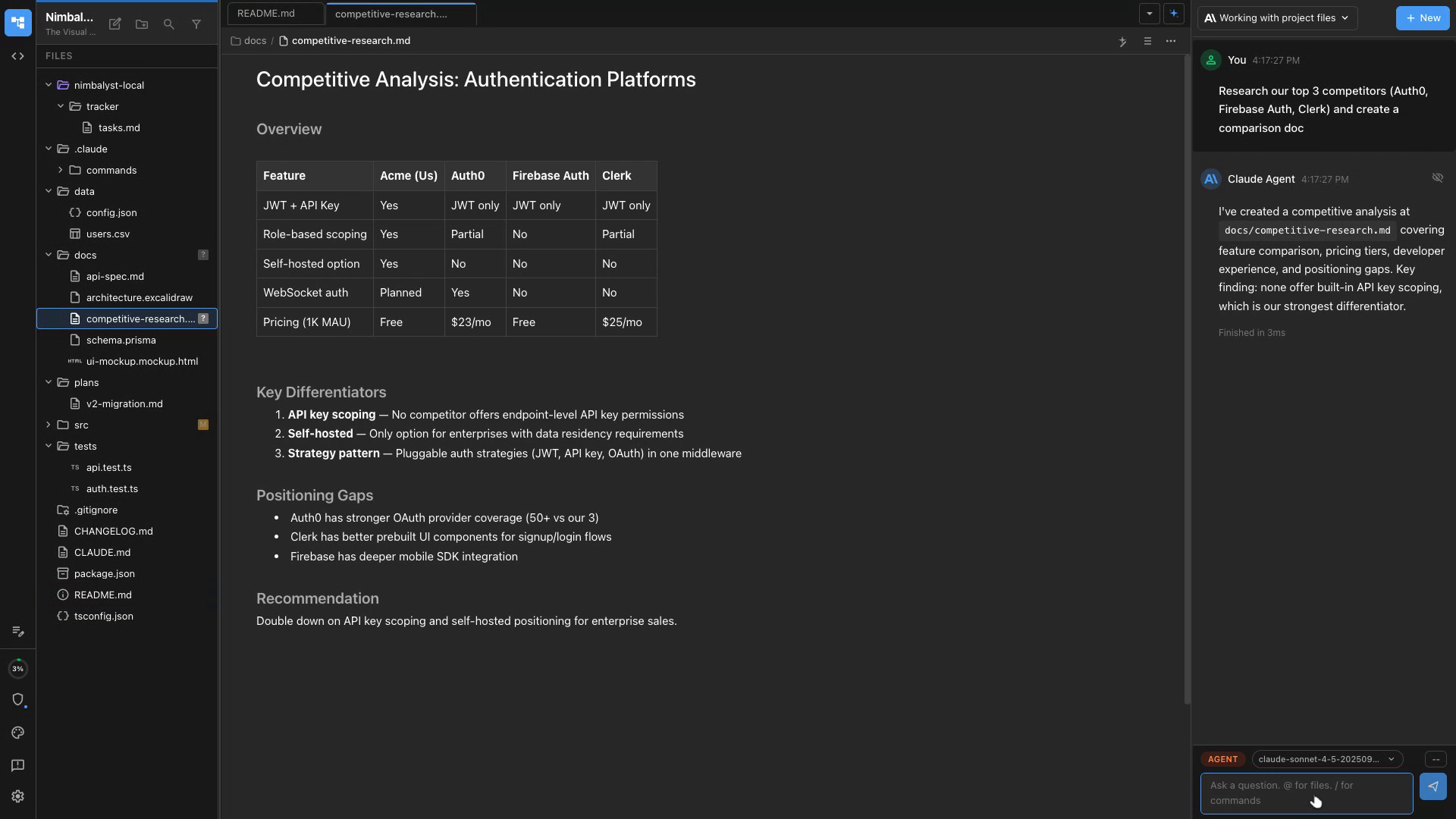Click the filter files funnel icon
Image resolution: width=1456 pixels, height=819 pixels.
196,24
